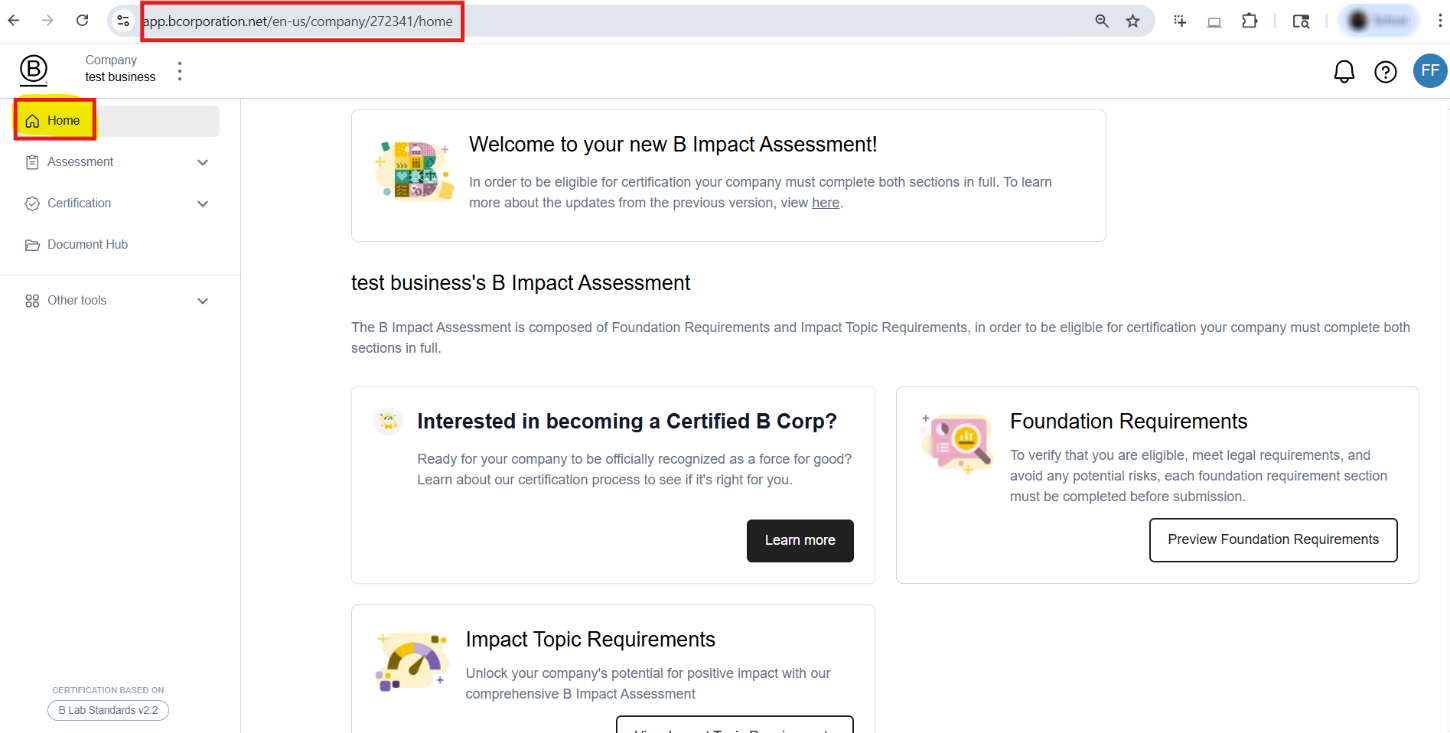This screenshot has height=733, width=1450.
Task: Click 'Welcome to your new B Impact Assessment!' heading
Action: click(673, 144)
